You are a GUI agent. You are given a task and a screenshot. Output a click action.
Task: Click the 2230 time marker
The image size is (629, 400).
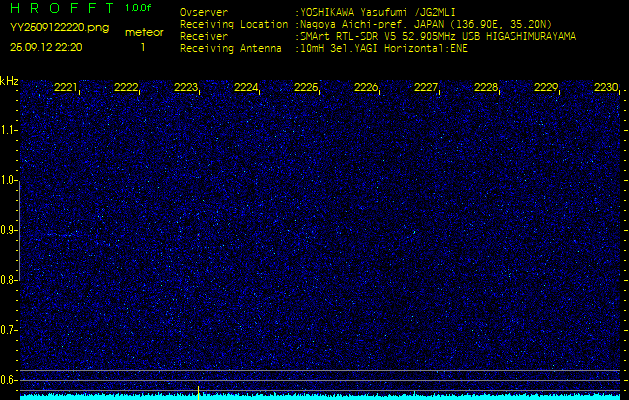click(x=606, y=88)
